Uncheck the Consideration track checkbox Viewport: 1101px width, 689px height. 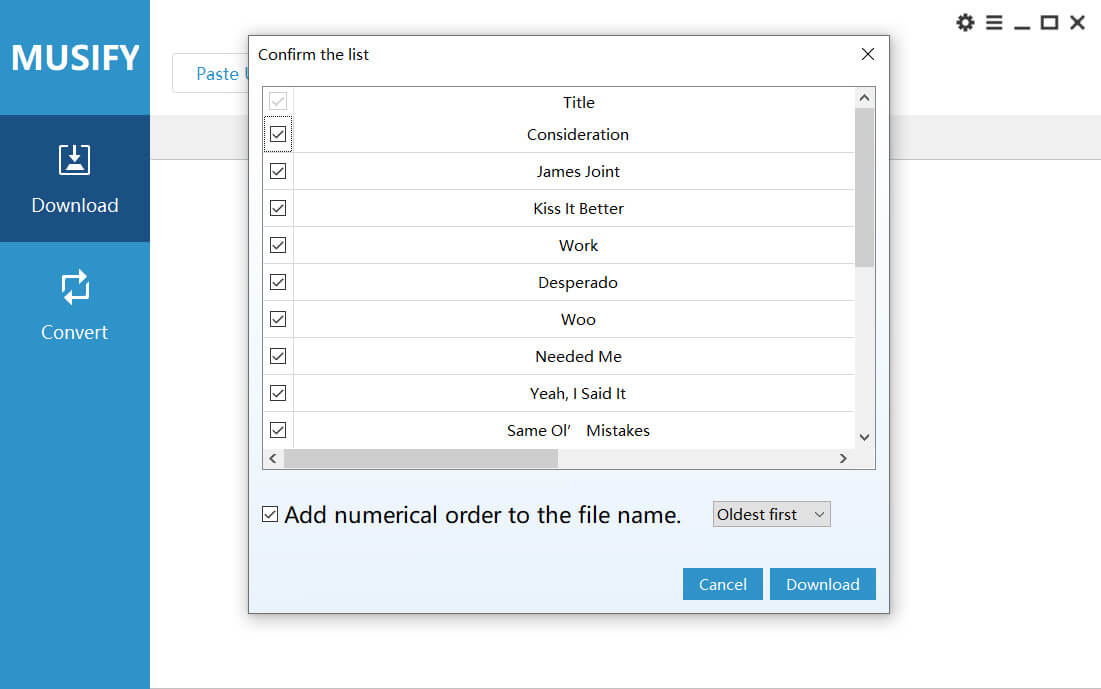click(x=278, y=134)
